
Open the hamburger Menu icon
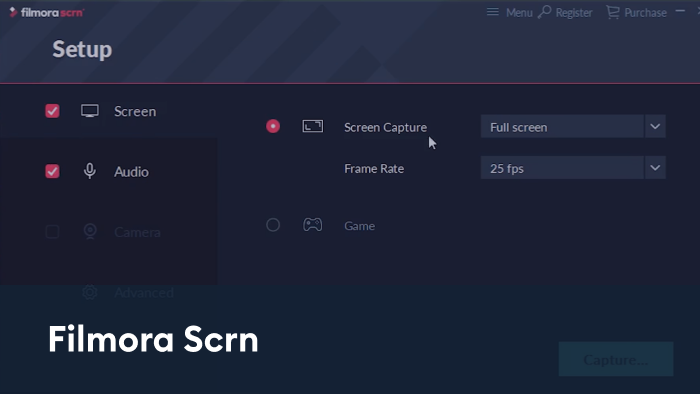492,12
